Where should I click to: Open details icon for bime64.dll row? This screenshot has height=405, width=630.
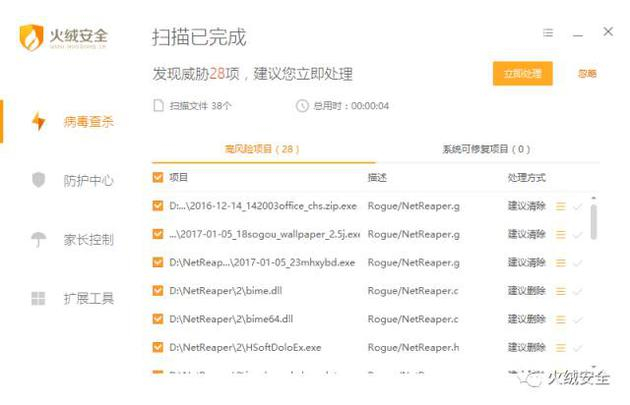[x=560, y=319]
